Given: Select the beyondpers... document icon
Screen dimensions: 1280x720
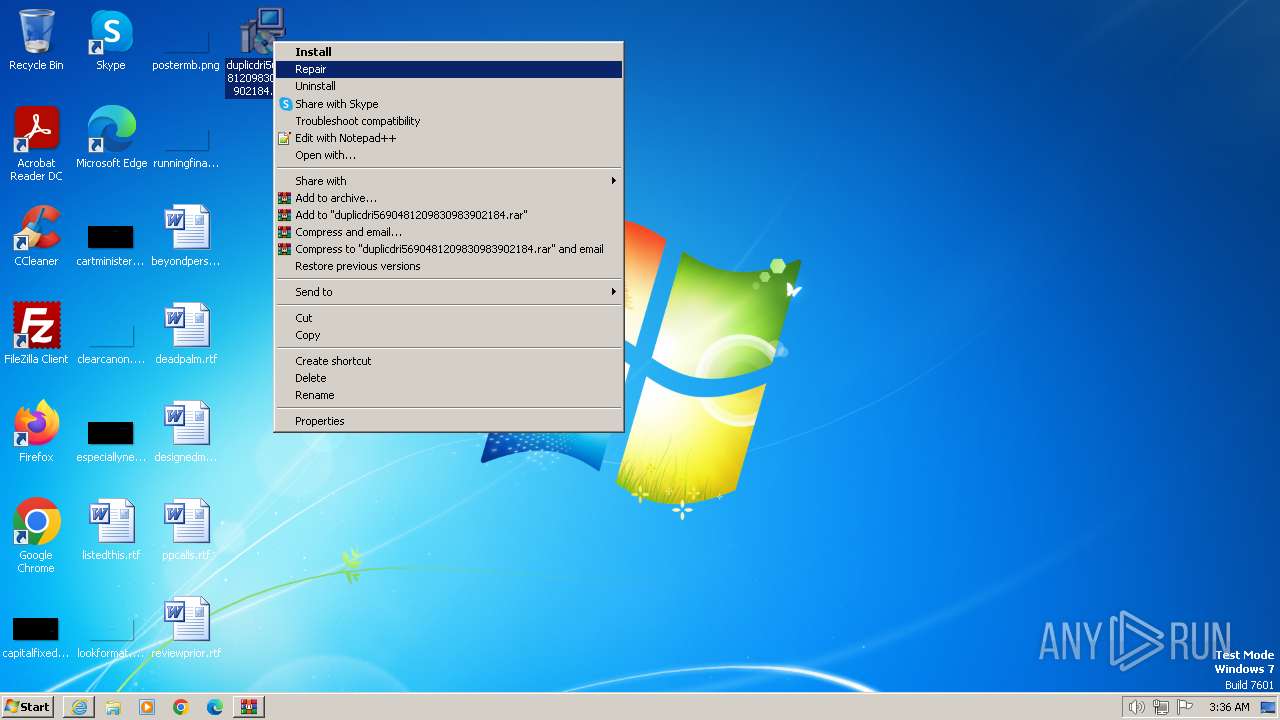Looking at the screenshot, I should [x=186, y=236].
